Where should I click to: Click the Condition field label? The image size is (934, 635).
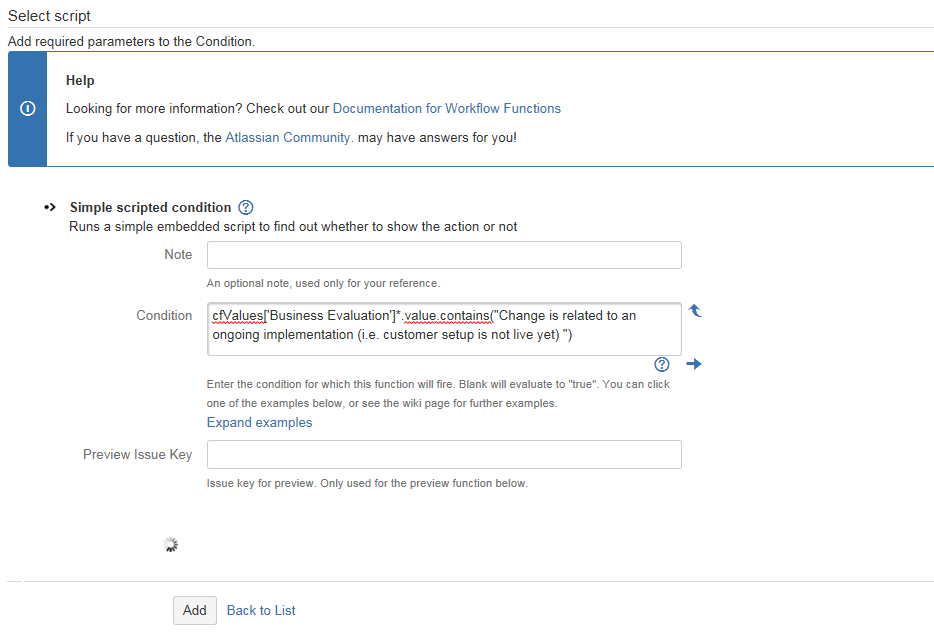click(x=164, y=315)
